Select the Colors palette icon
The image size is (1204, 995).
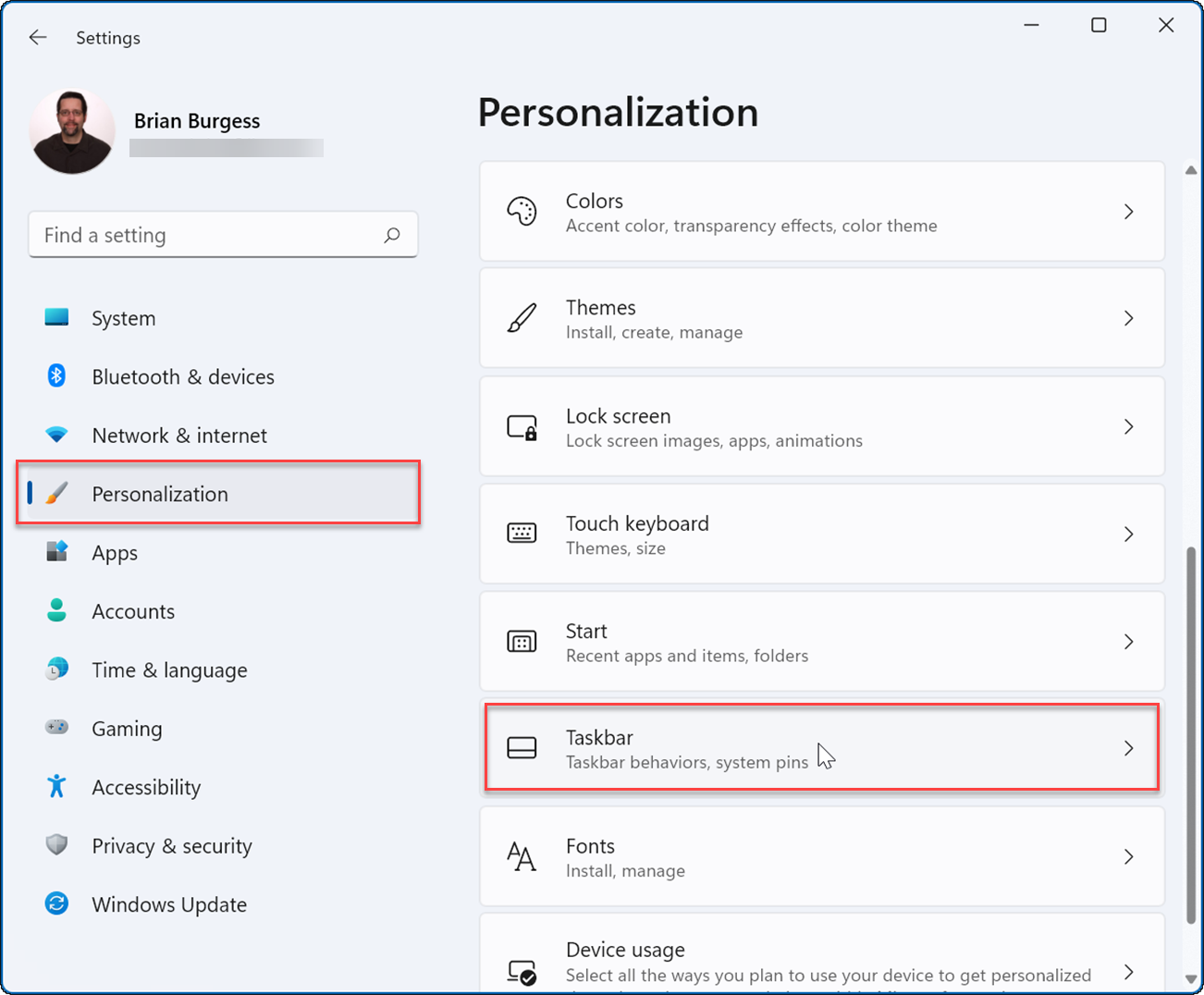click(x=523, y=211)
